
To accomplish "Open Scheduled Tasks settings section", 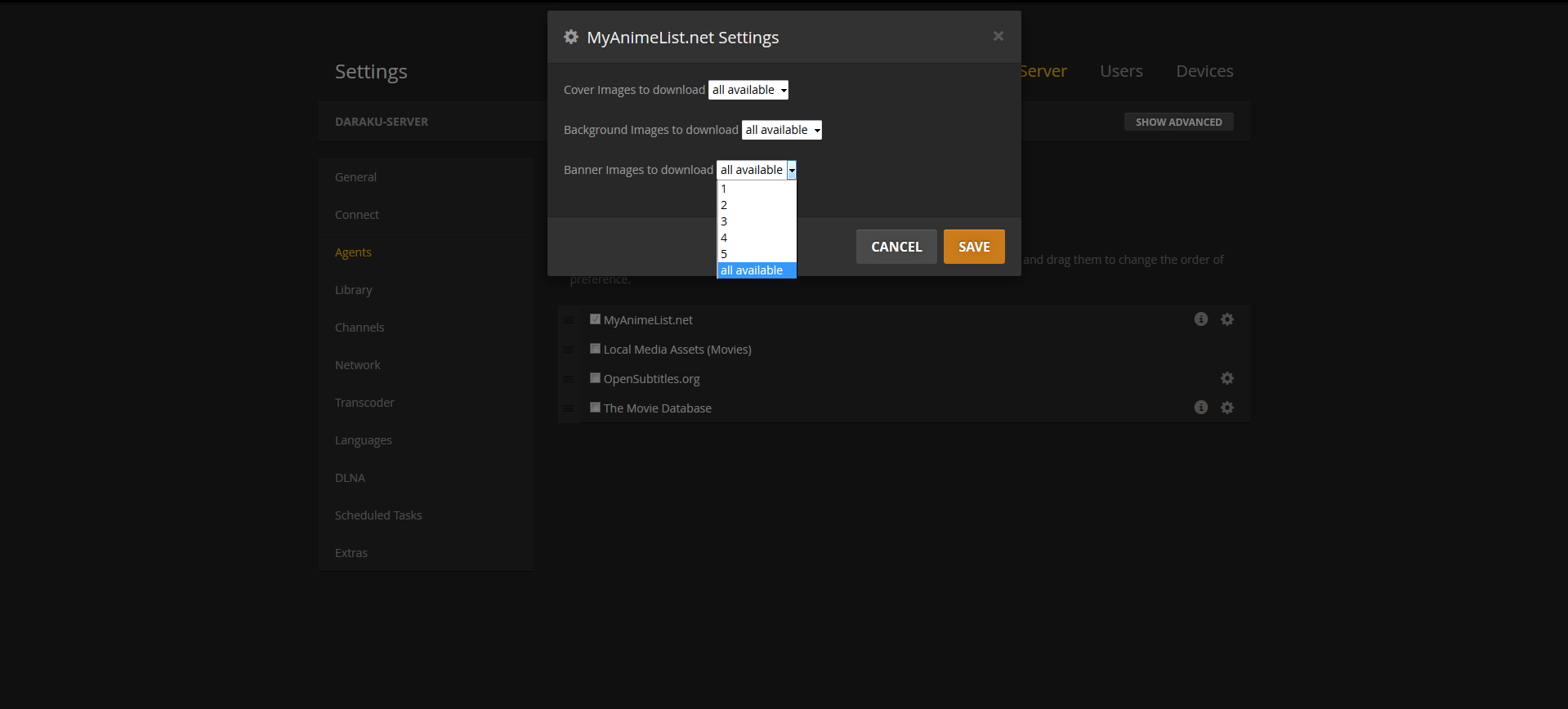I will 426,515.
